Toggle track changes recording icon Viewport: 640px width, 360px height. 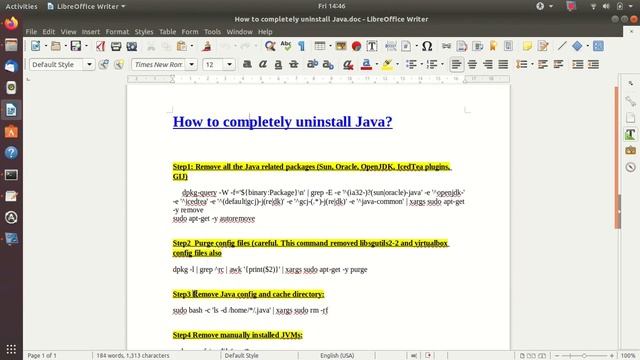coord(543,46)
